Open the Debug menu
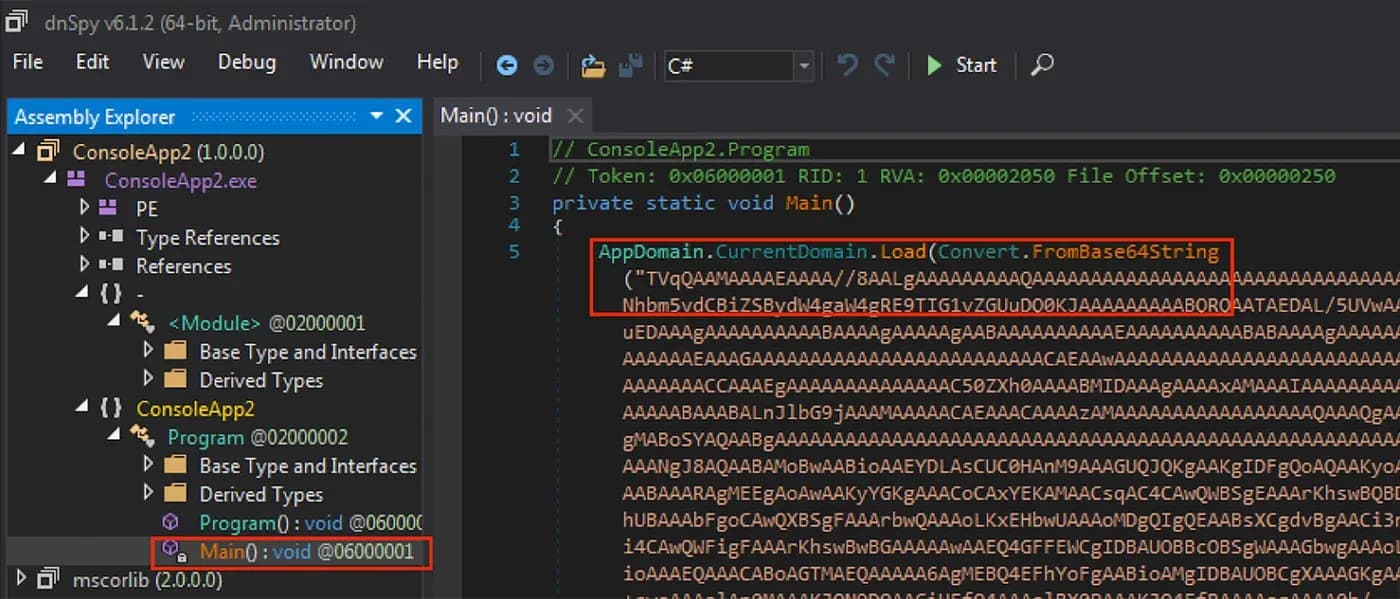1400x599 pixels. click(x=246, y=62)
